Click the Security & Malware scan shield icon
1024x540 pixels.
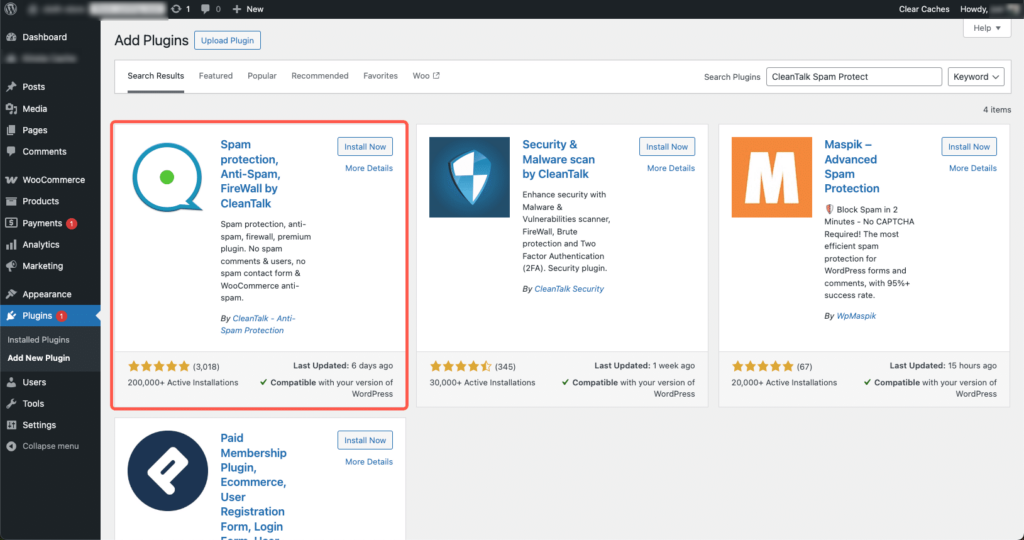click(469, 177)
